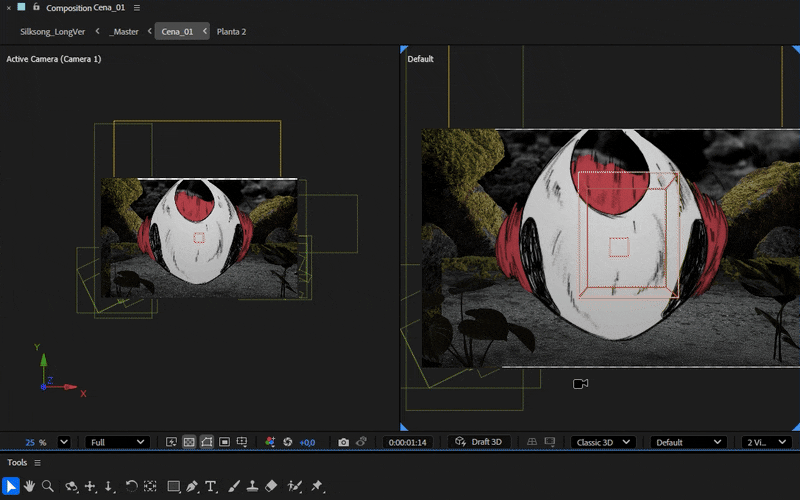
Task: Click the Default view label
Action: tap(420, 59)
